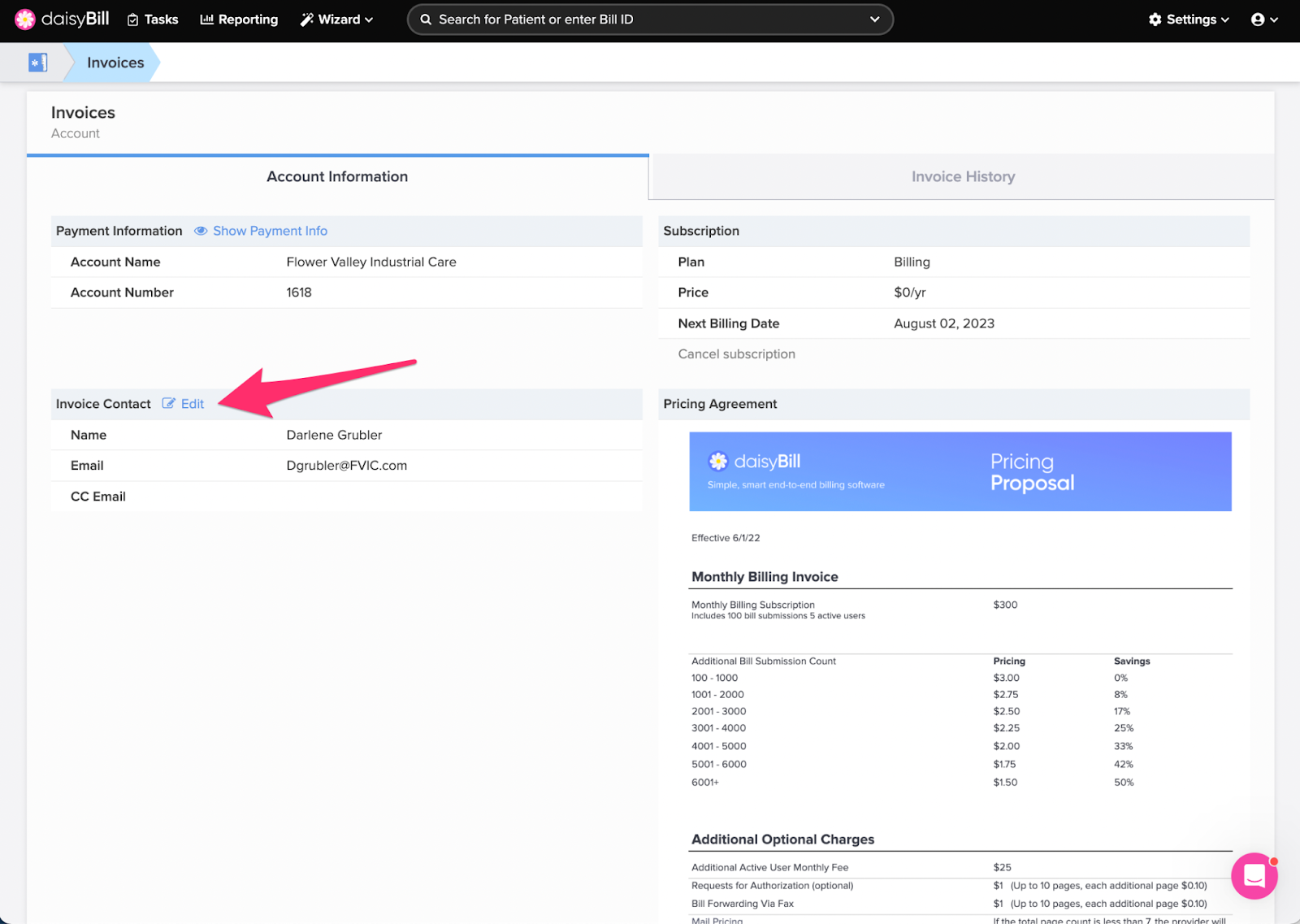Click inside the patient search field

click(609, 19)
